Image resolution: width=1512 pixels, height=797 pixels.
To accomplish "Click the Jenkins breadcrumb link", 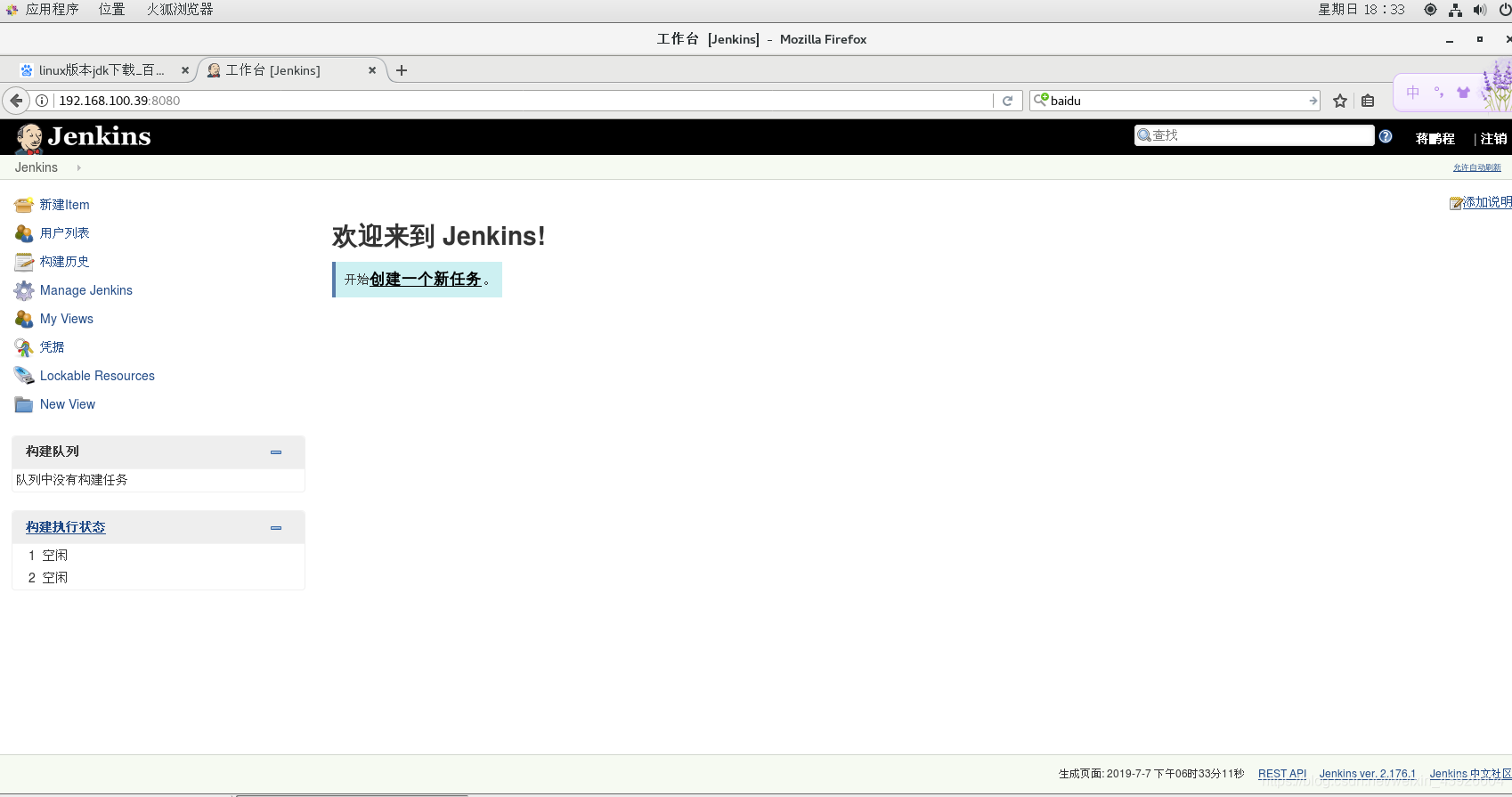I will [37, 167].
